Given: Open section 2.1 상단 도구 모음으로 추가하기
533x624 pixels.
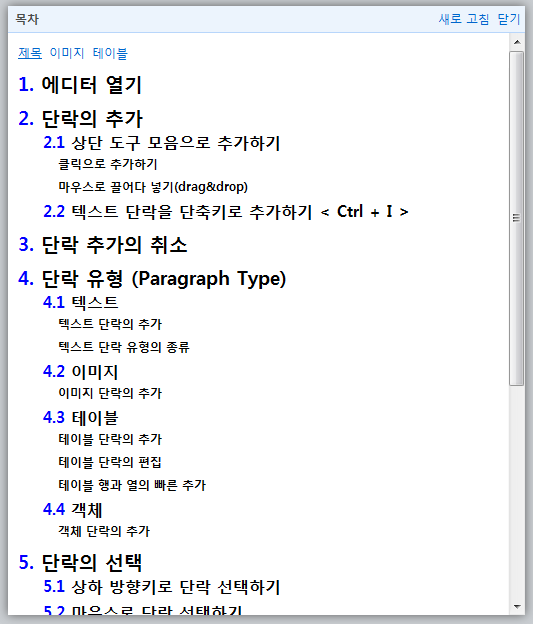Looking at the screenshot, I should 162,142.
